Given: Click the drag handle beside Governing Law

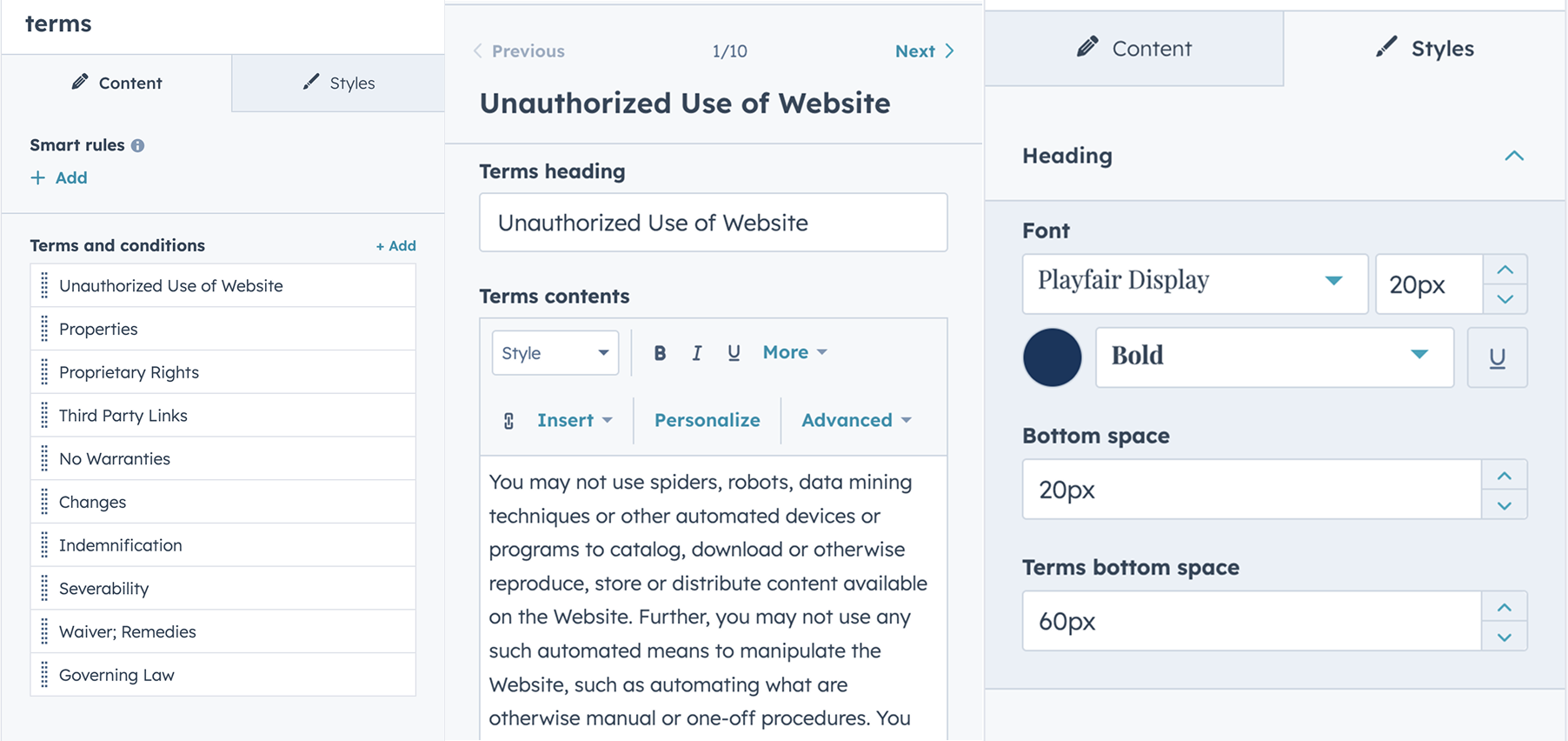Looking at the screenshot, I should [x=44, y=675].
